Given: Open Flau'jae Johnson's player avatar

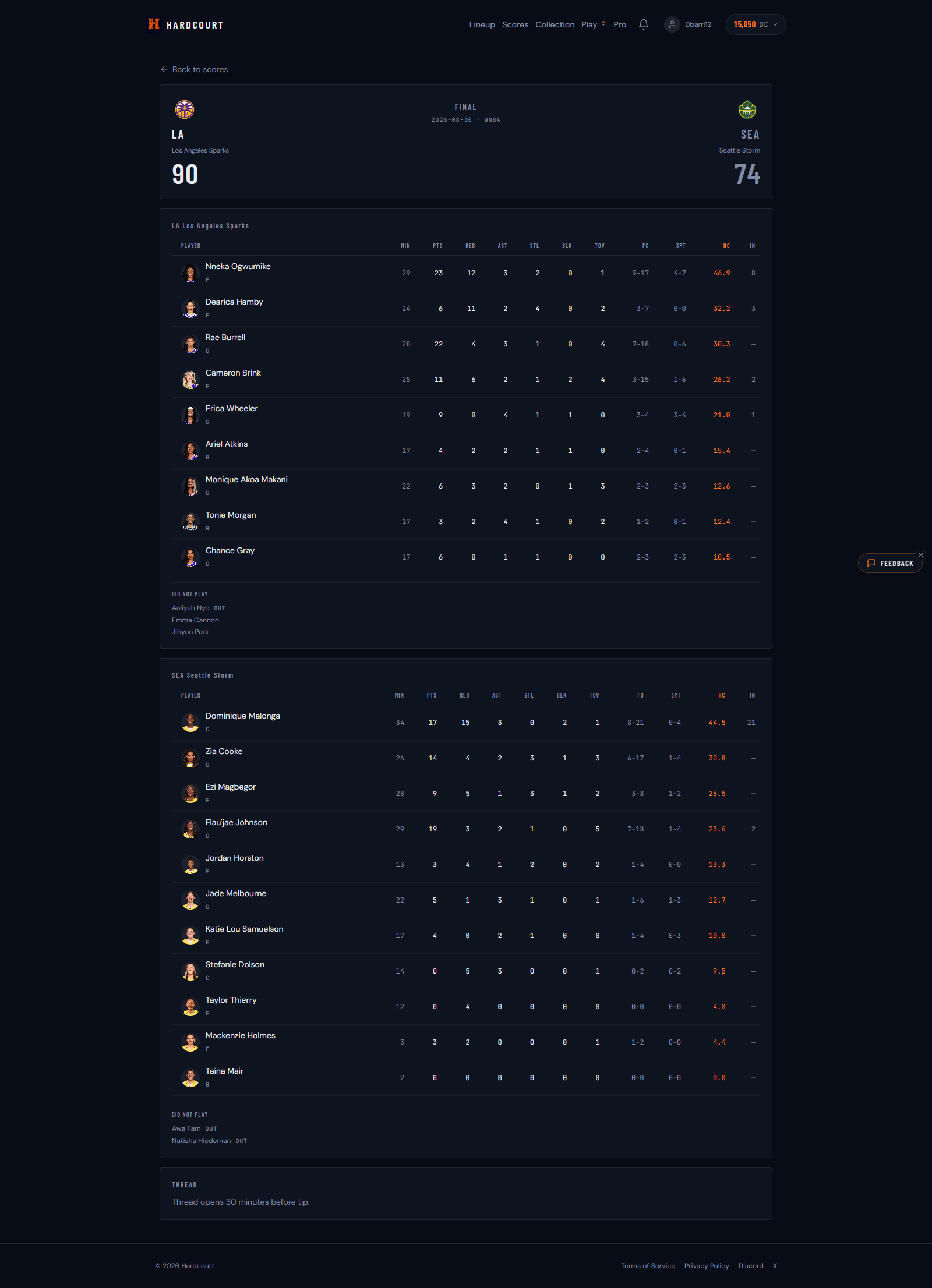Looking at the screenshot, I should point(190,829).
